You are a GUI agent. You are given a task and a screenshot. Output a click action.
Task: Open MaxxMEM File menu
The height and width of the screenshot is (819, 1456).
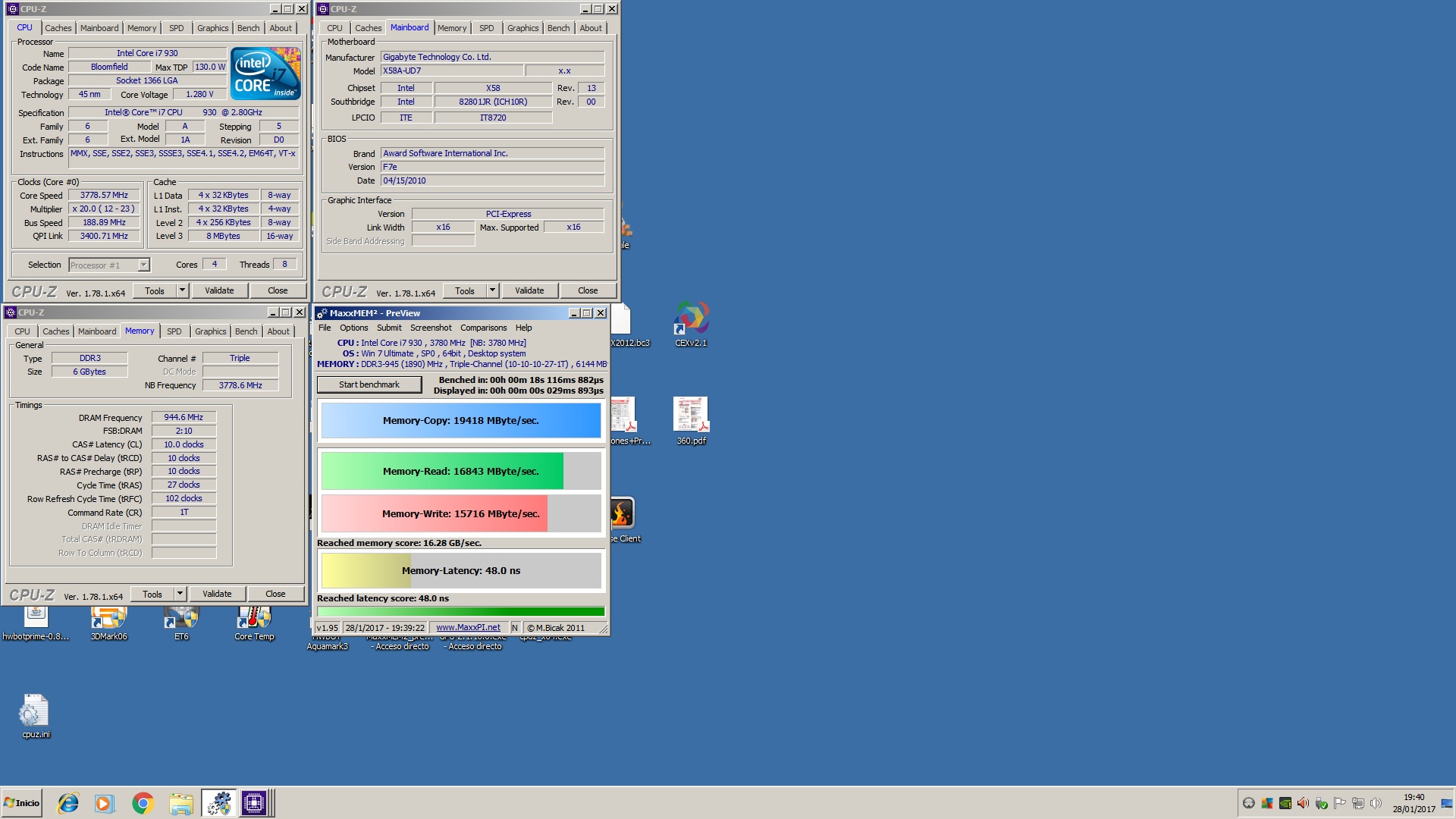tap(325, 328)
